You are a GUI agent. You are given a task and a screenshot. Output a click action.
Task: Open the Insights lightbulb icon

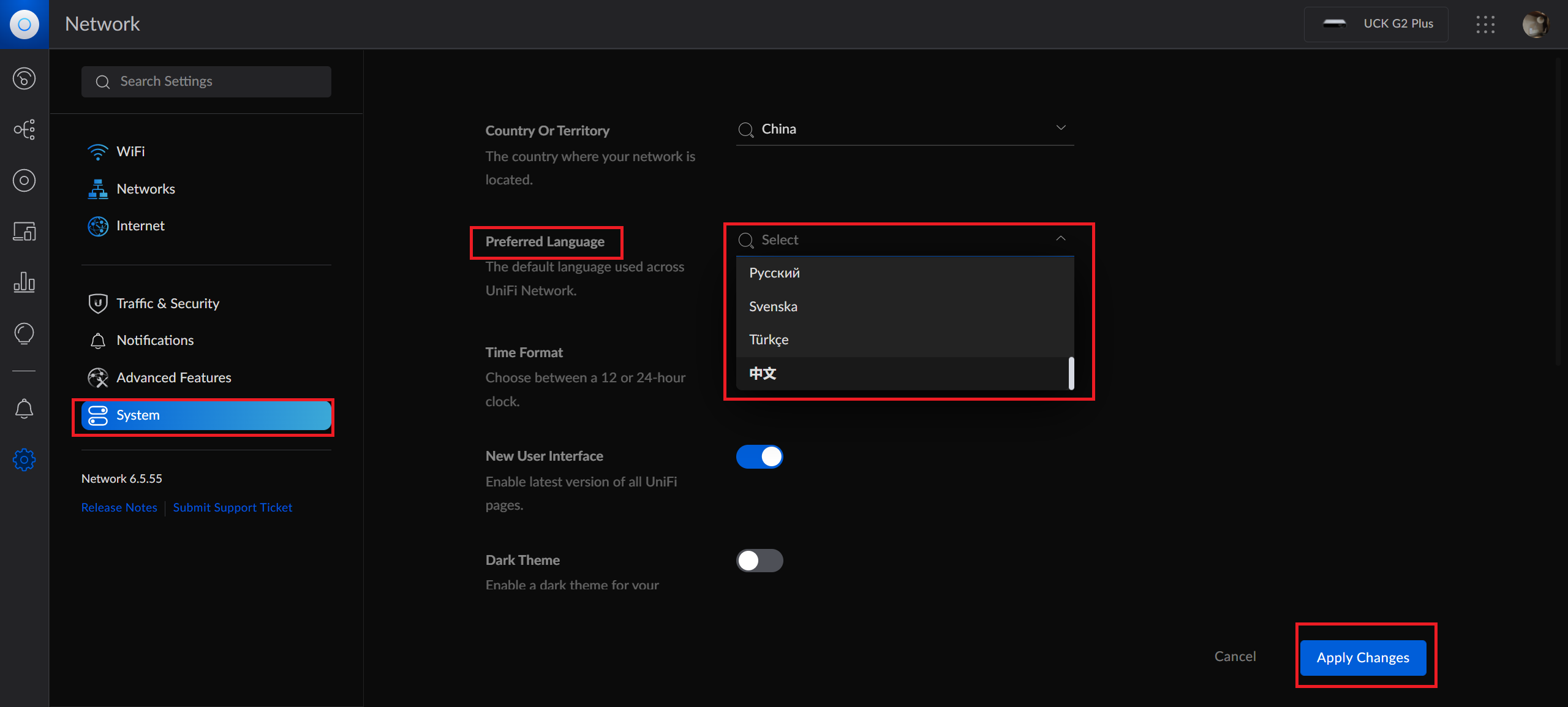24,333
